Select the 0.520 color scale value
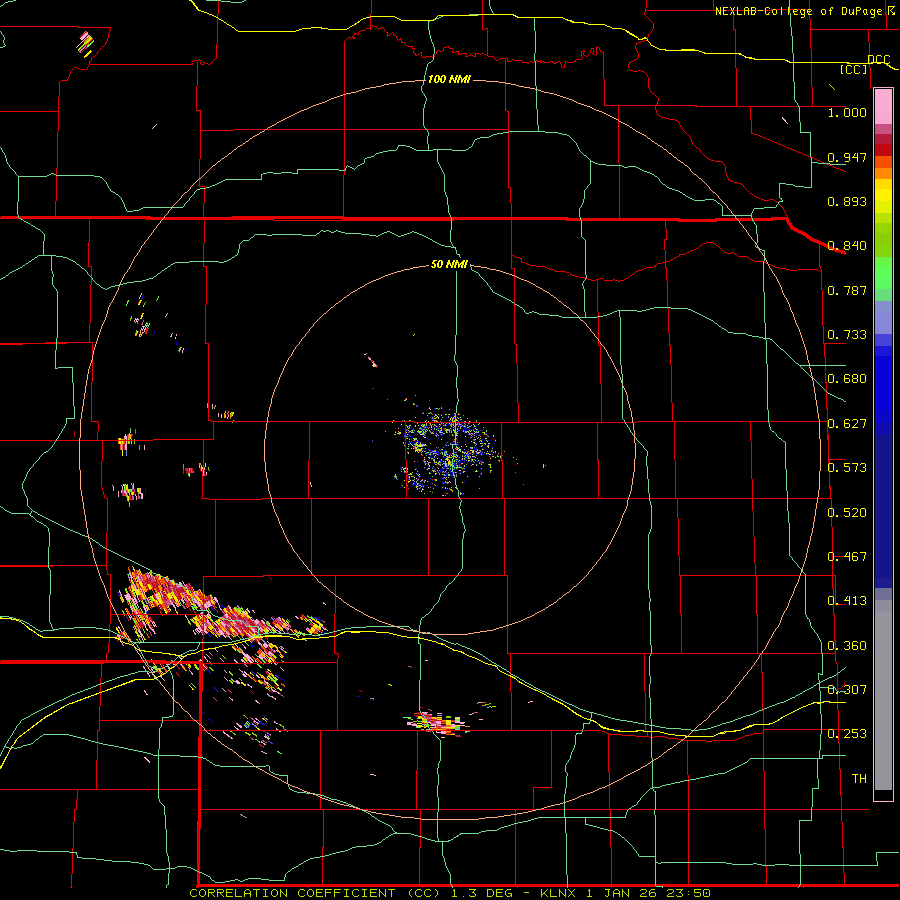The width and height of the screenshot is (900, 900). pos(847,513)
